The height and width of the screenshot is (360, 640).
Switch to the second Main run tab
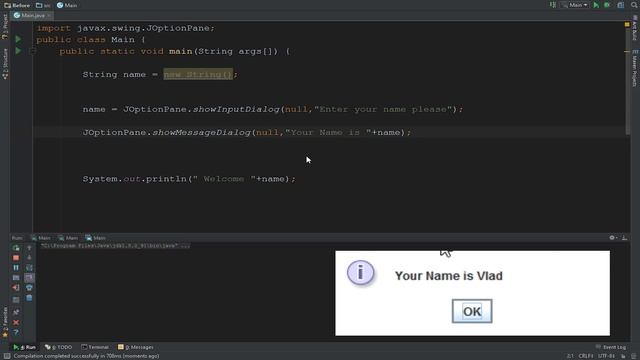click(68, 238)
